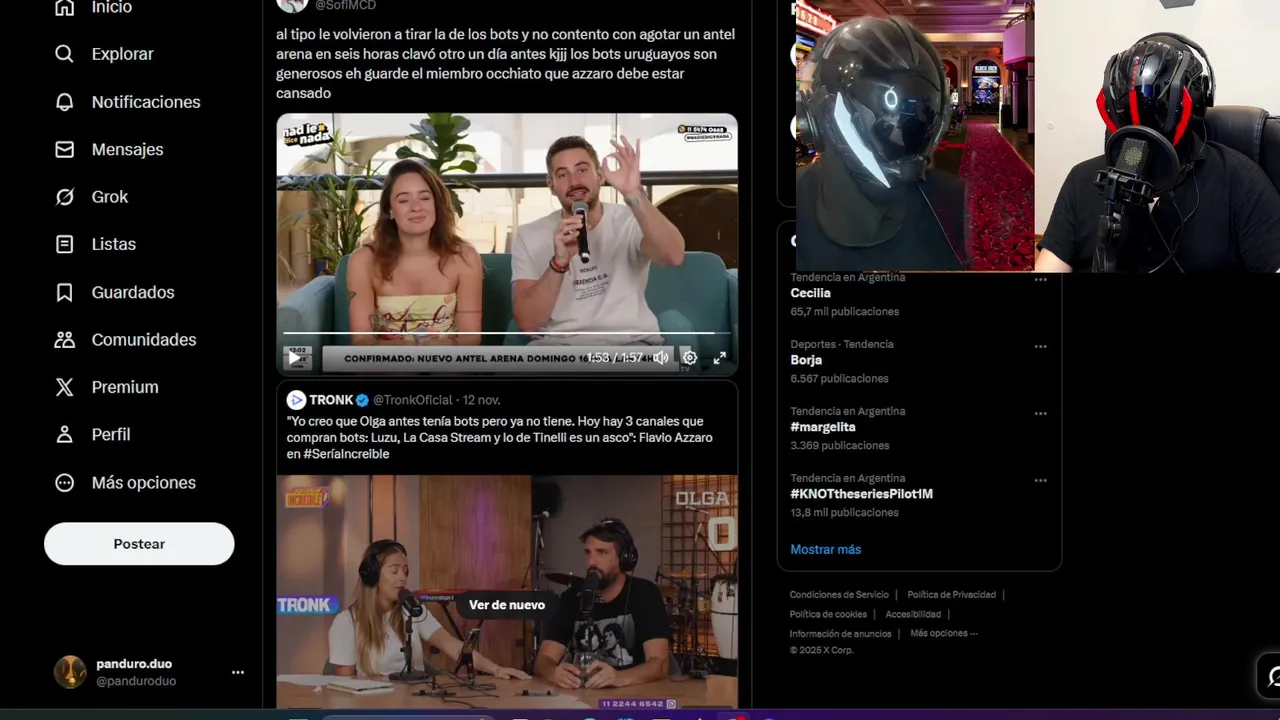Open more options for #KNOTtheseriesPilot1M
The width and height of the screenshot is (1280, 720).
click(1040, 480)
